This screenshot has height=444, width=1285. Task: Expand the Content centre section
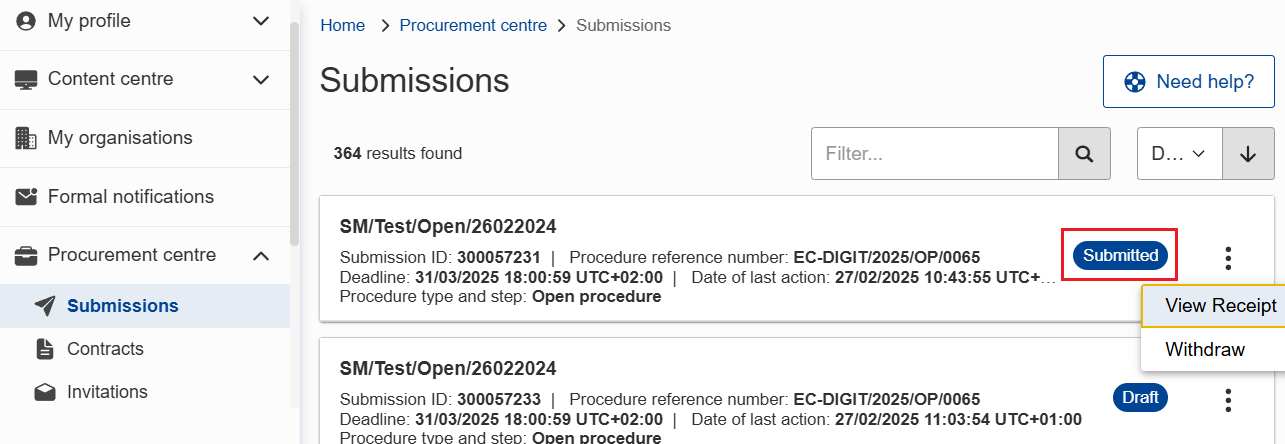(x=261, y=80)
